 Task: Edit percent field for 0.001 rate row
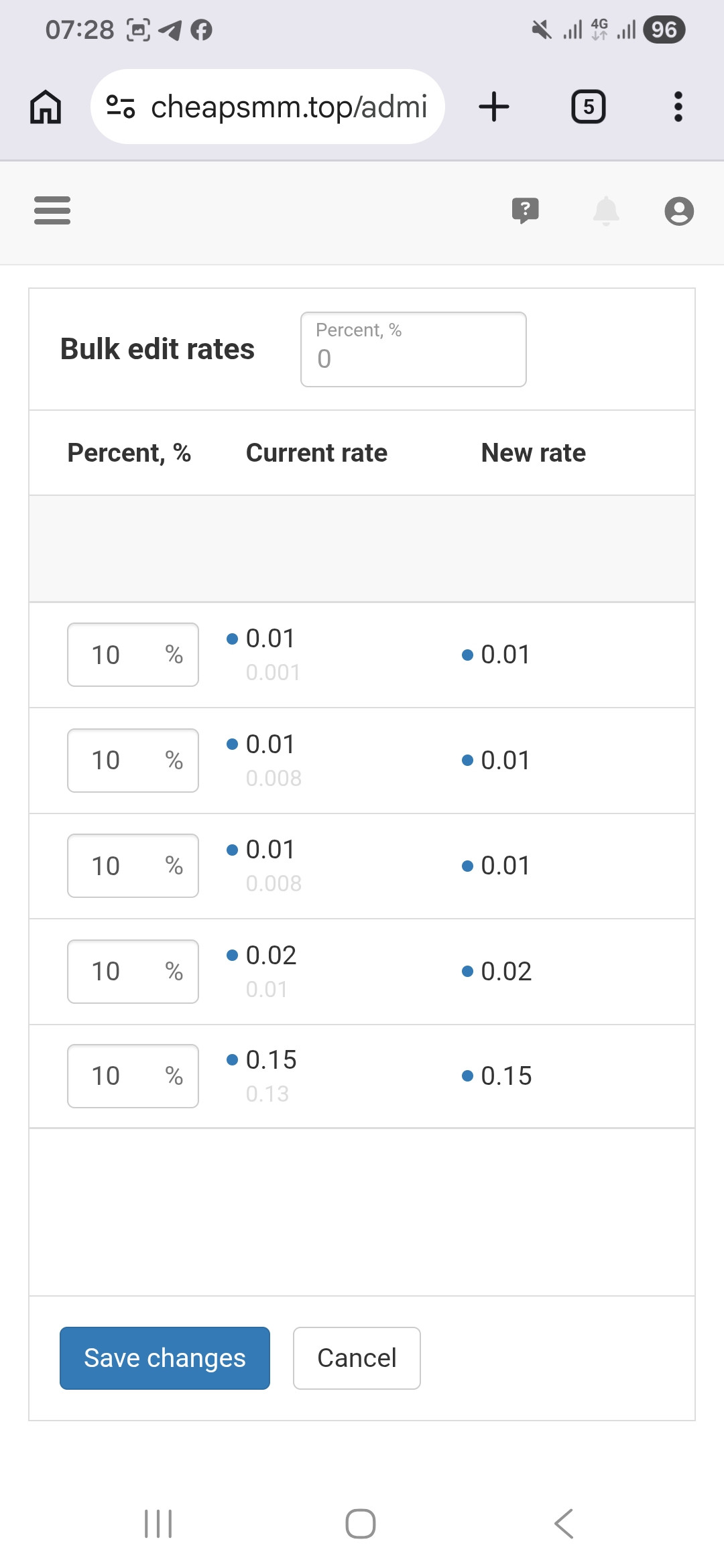pos(133,655)
